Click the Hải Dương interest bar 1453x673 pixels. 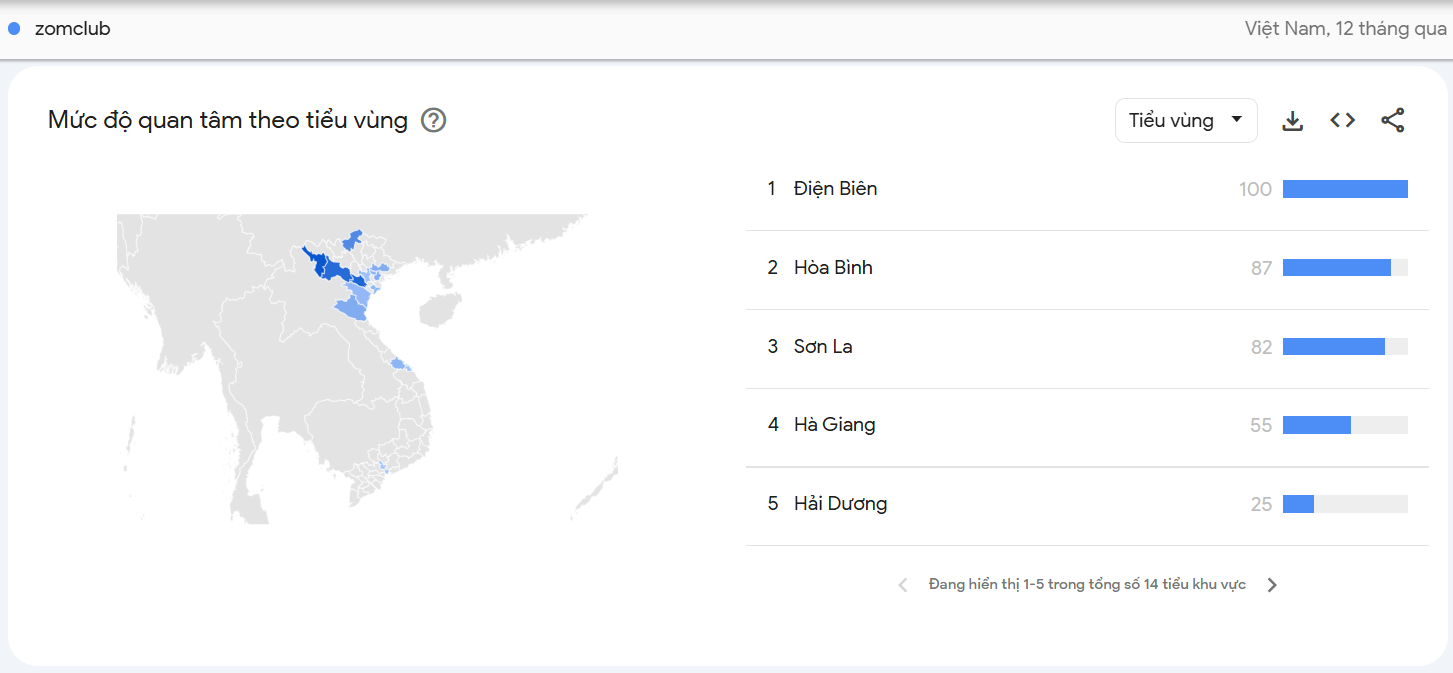(x=1298, y=504)
